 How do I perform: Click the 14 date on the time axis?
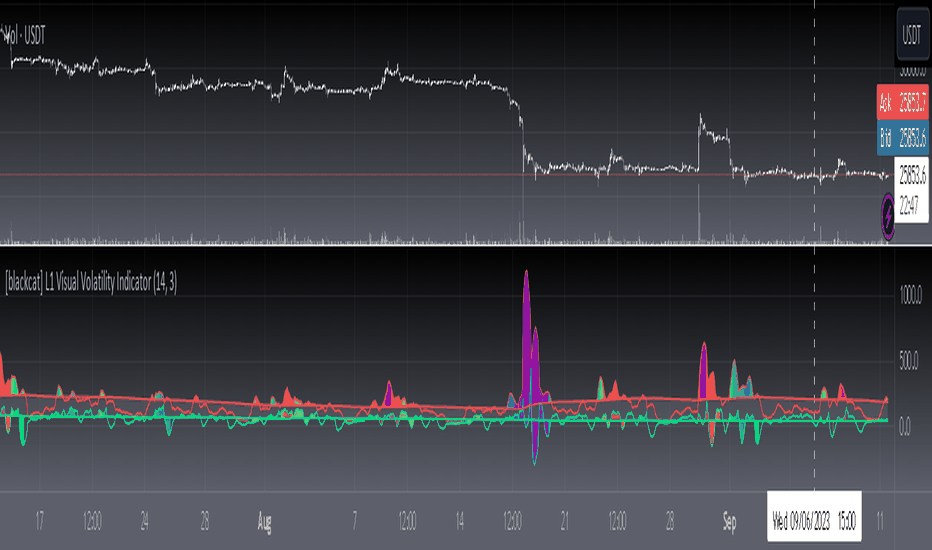[459, 521]
